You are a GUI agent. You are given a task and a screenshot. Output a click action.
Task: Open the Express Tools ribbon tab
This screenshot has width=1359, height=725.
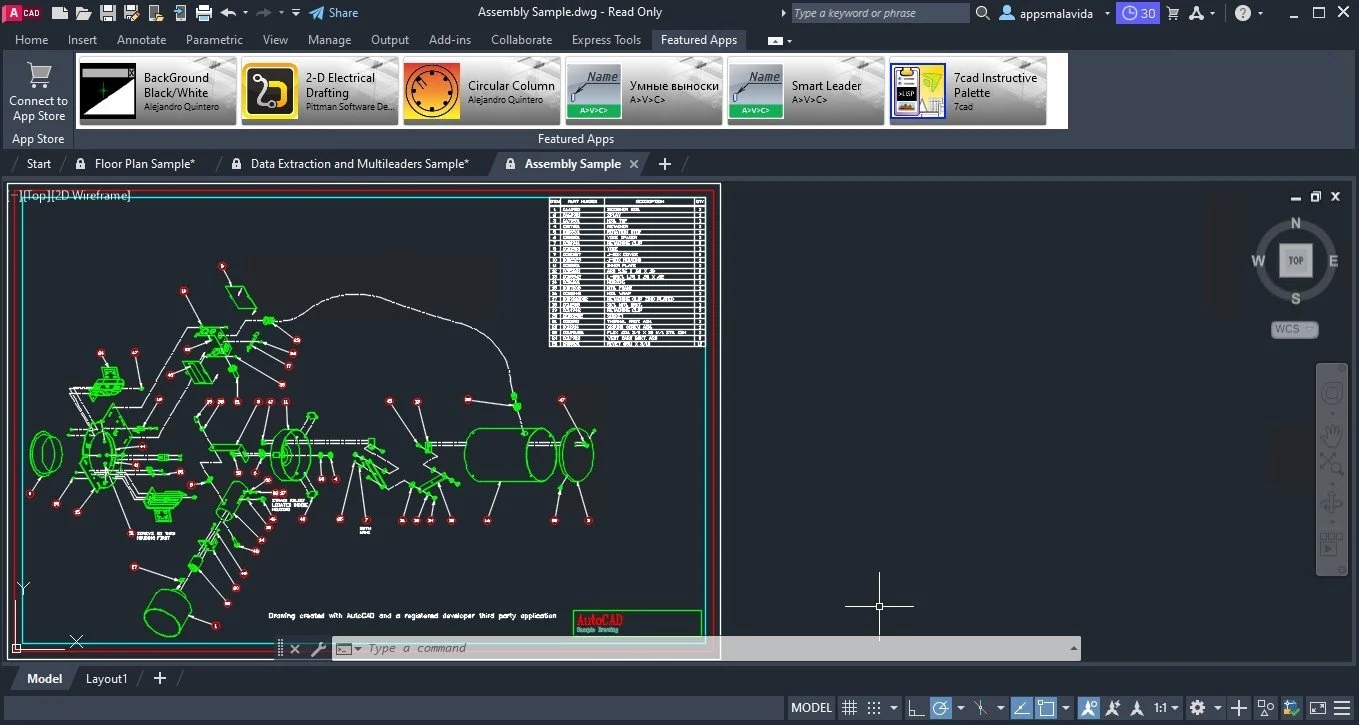606,40
